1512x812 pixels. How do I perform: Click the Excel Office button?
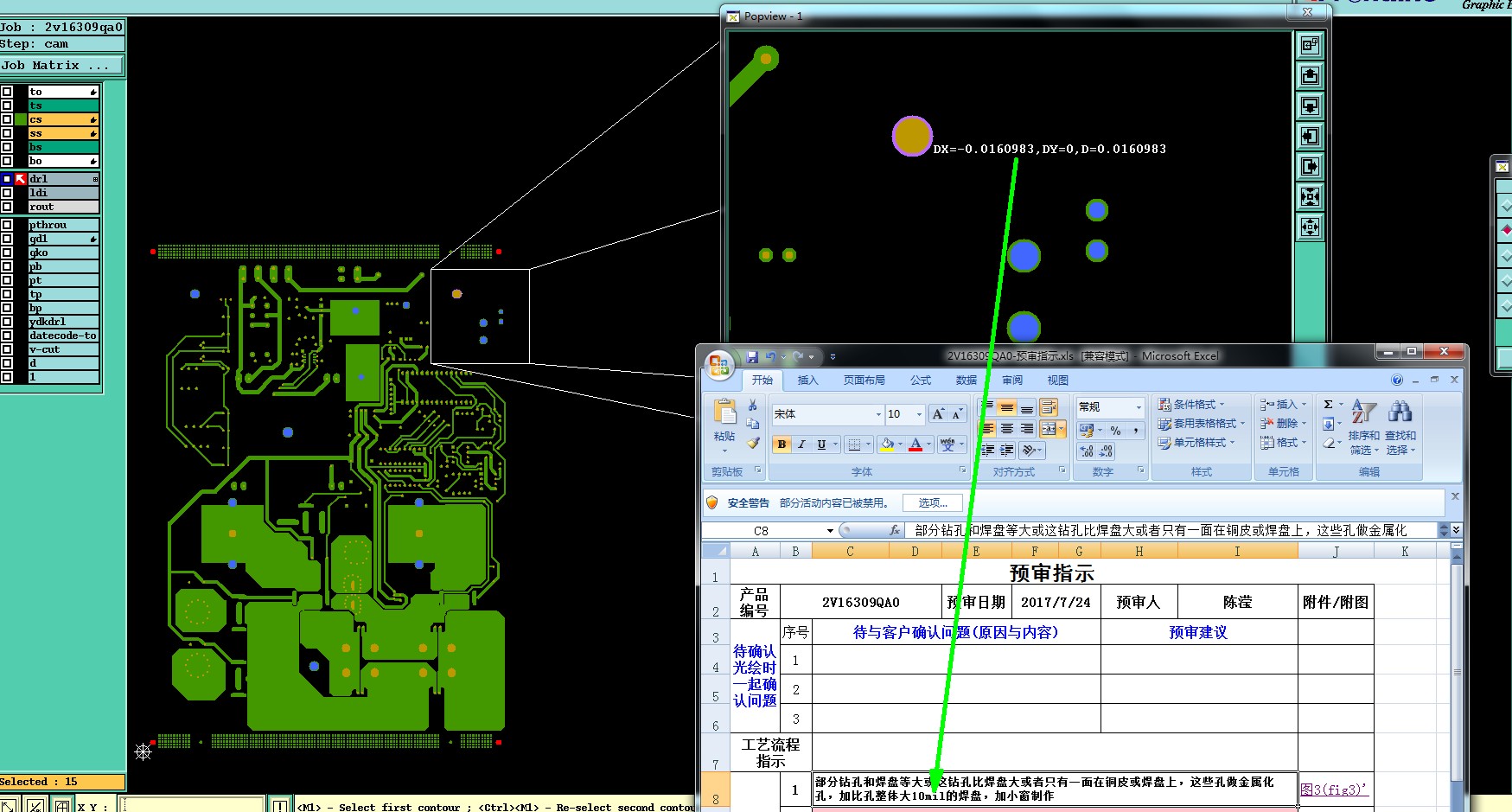pos(719,366)
